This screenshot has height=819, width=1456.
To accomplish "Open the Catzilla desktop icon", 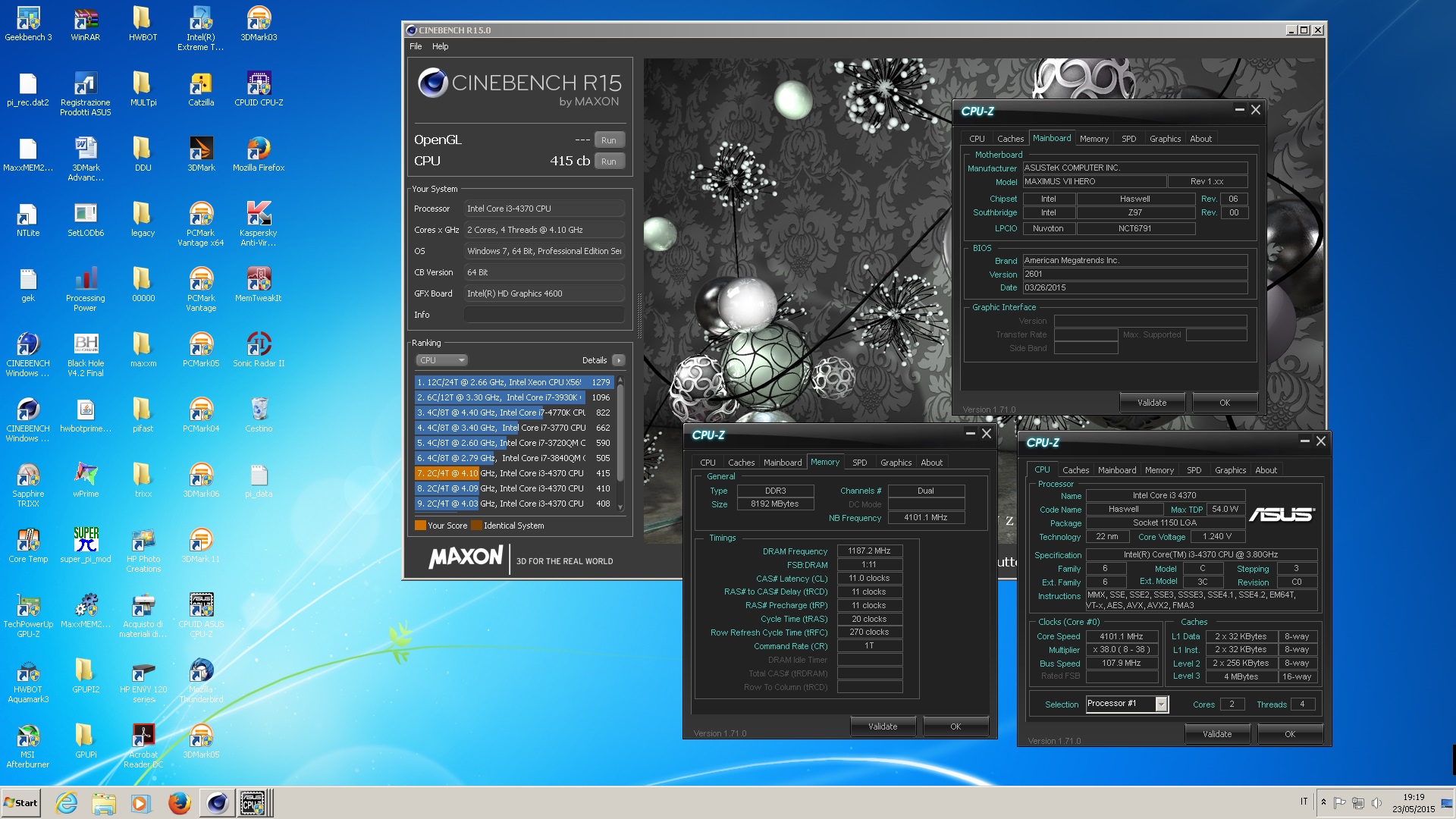I will (201, 88).
